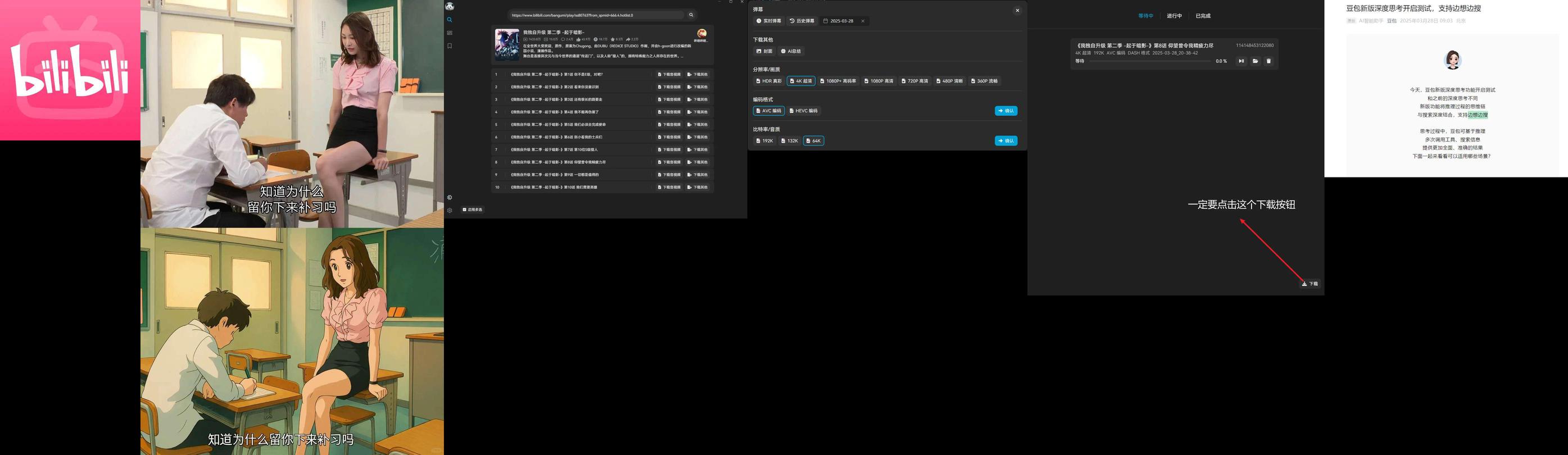
Task: Click the magnifier button beside URL bar
Action: click(691, 15)
